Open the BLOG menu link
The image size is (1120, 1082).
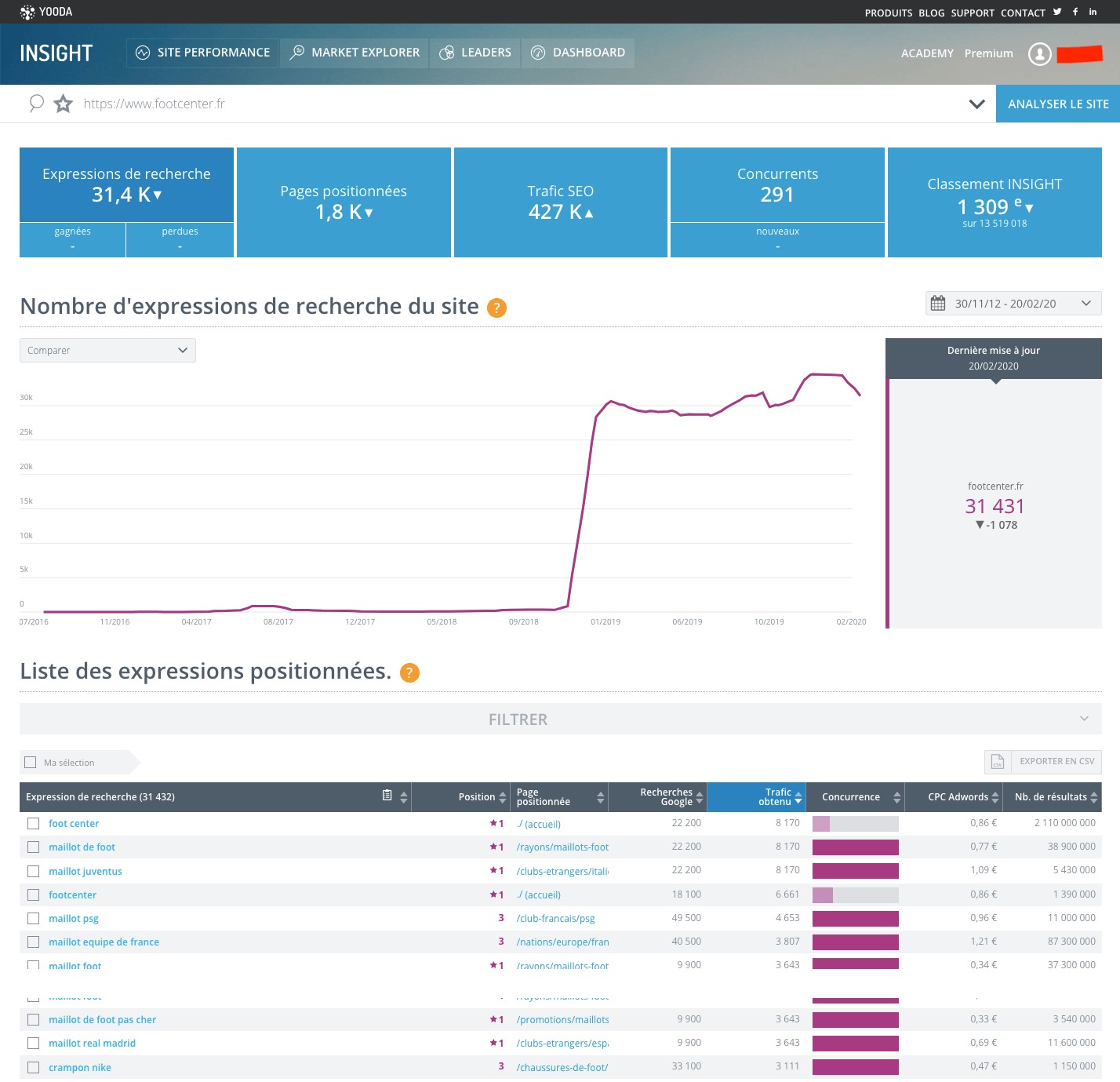coord(932,13)
